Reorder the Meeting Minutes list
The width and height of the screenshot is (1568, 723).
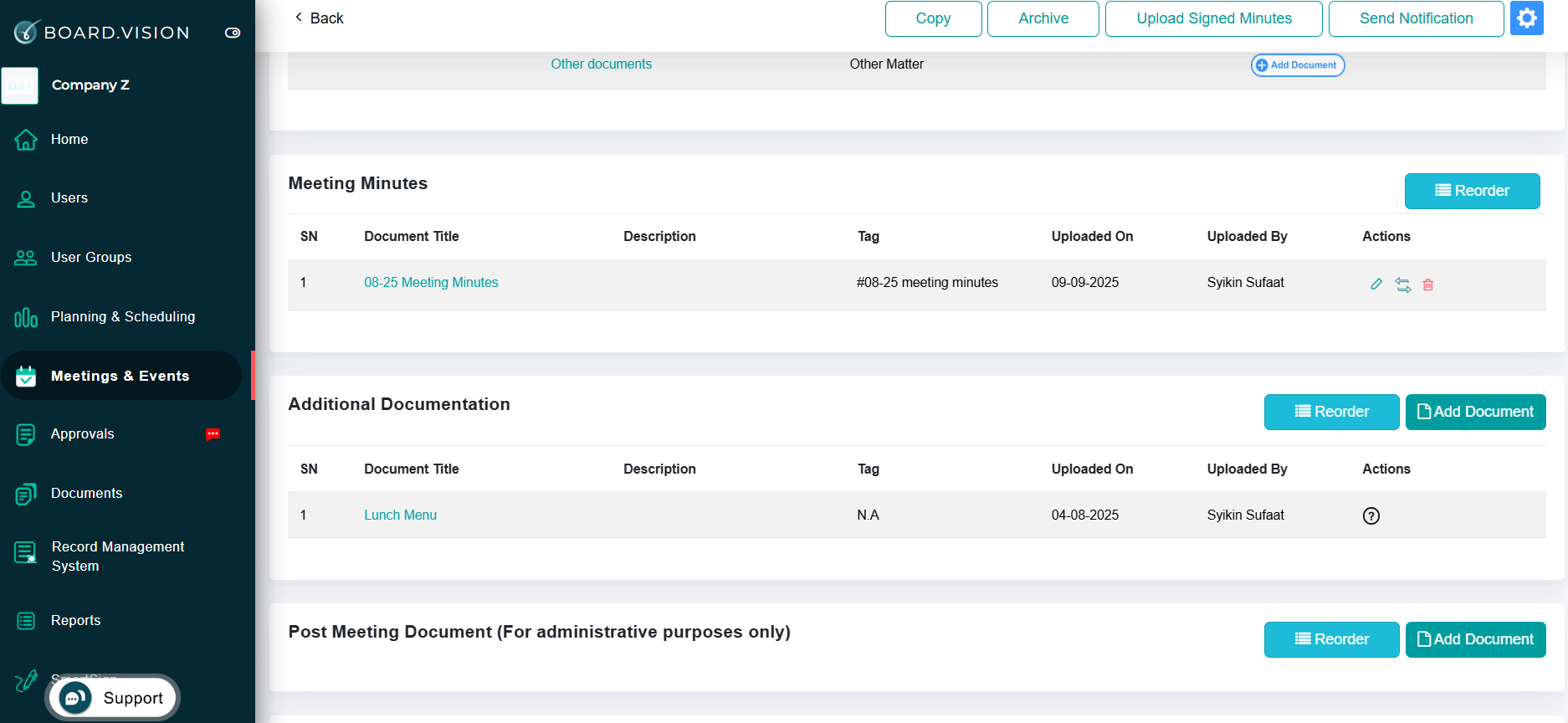click(x=1473, y=191)
